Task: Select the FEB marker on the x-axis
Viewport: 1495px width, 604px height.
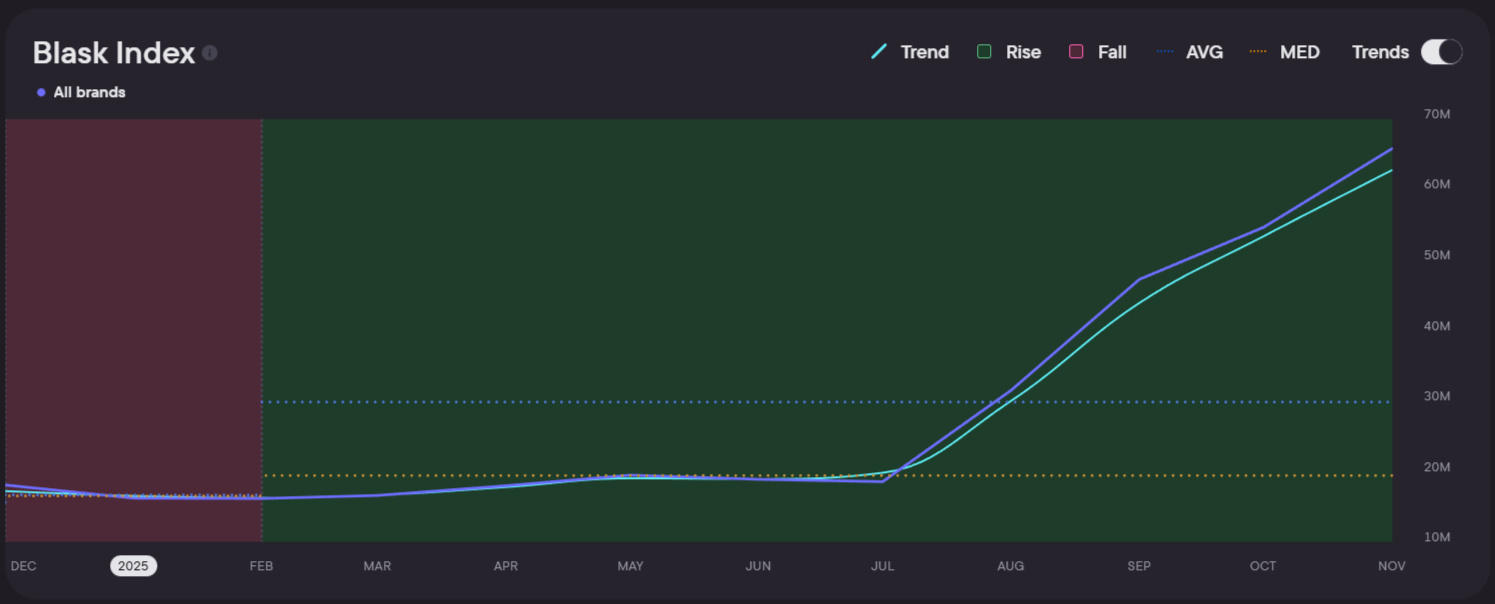Action: [261, 566]
